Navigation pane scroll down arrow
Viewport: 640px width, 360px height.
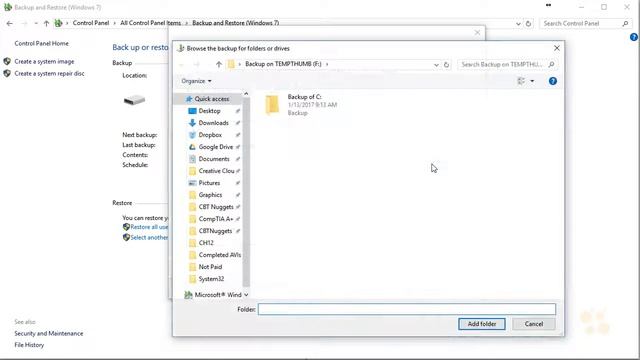click(x=246, y=295)
